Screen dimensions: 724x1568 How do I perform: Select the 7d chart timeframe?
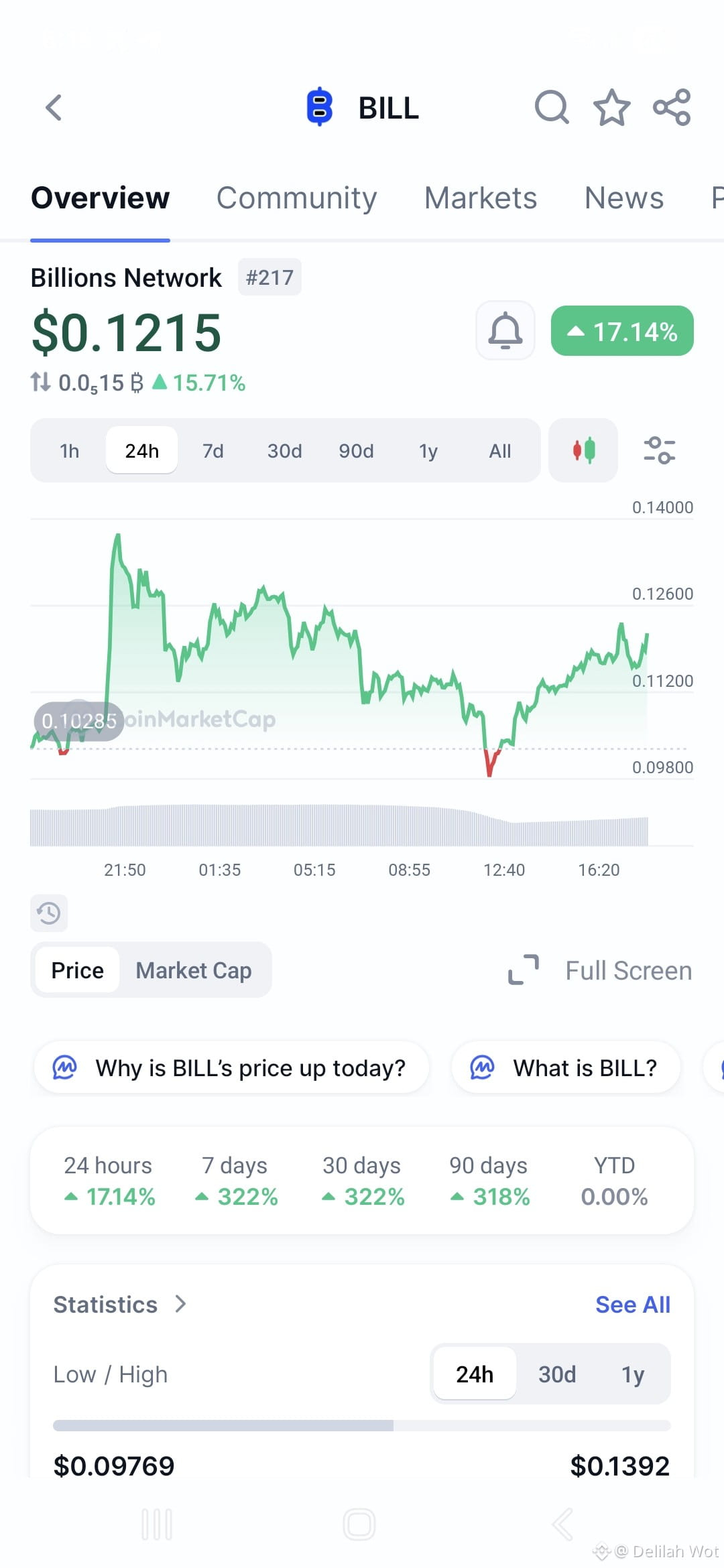[x=213, y=451]
